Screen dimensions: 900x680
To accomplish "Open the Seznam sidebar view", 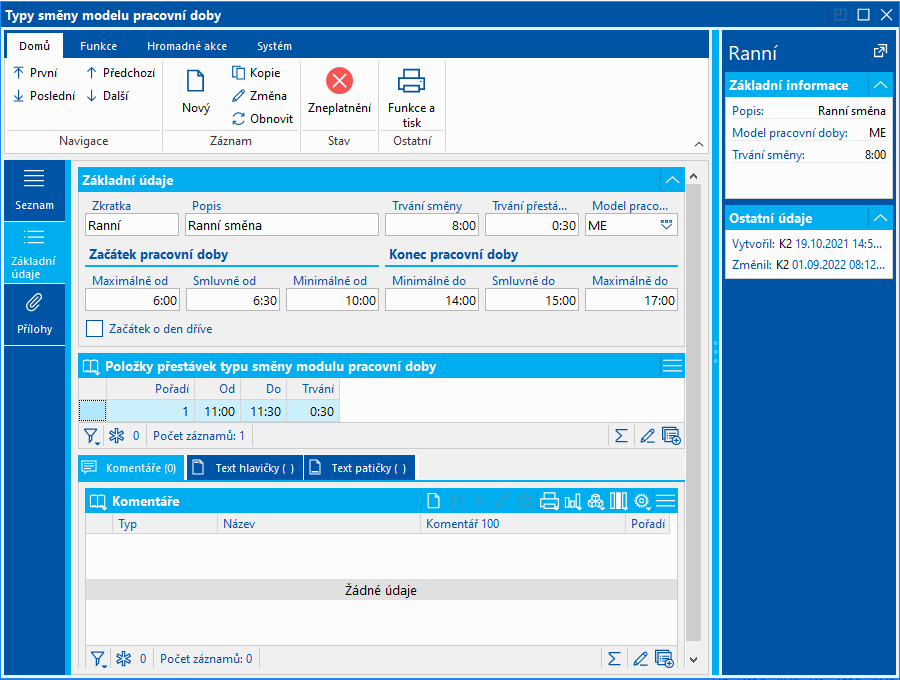I will pos(34,191).
